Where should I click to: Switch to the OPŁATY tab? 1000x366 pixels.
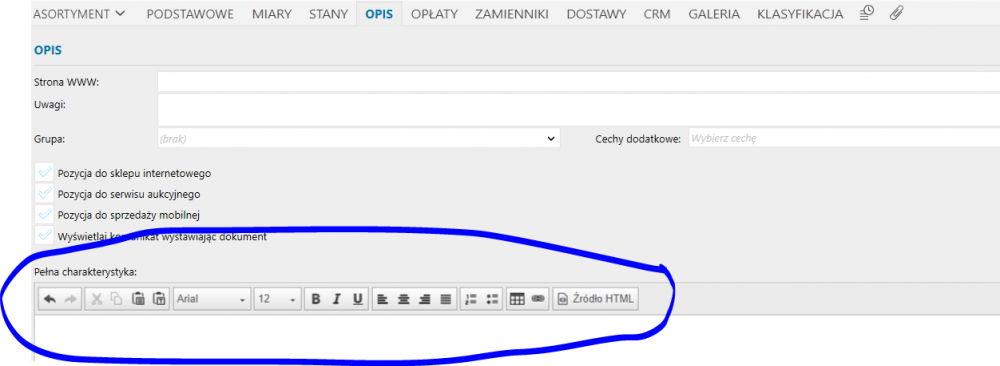pos(434,14)
